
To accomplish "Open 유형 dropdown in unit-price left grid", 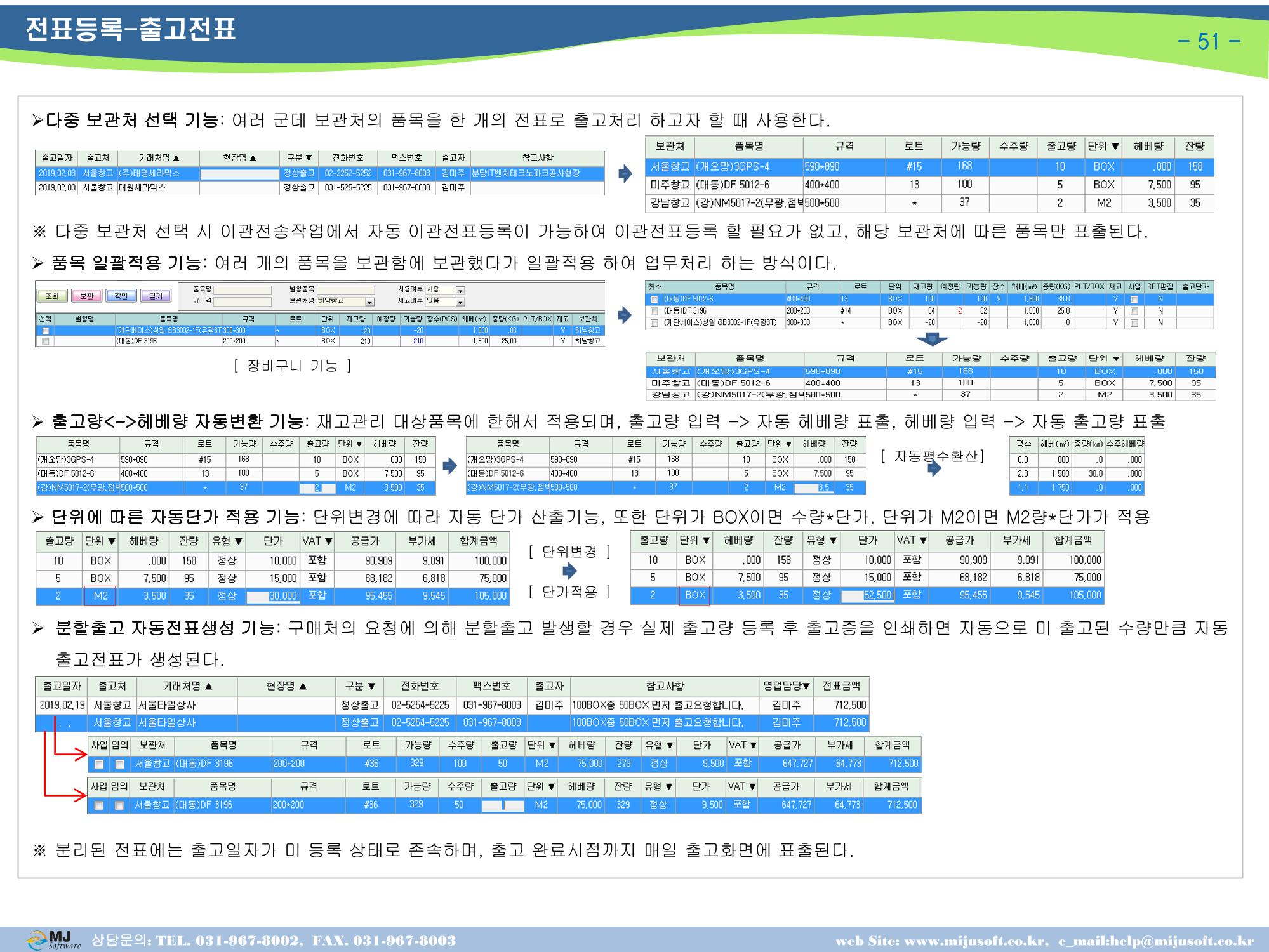I will tap(227, 541).
